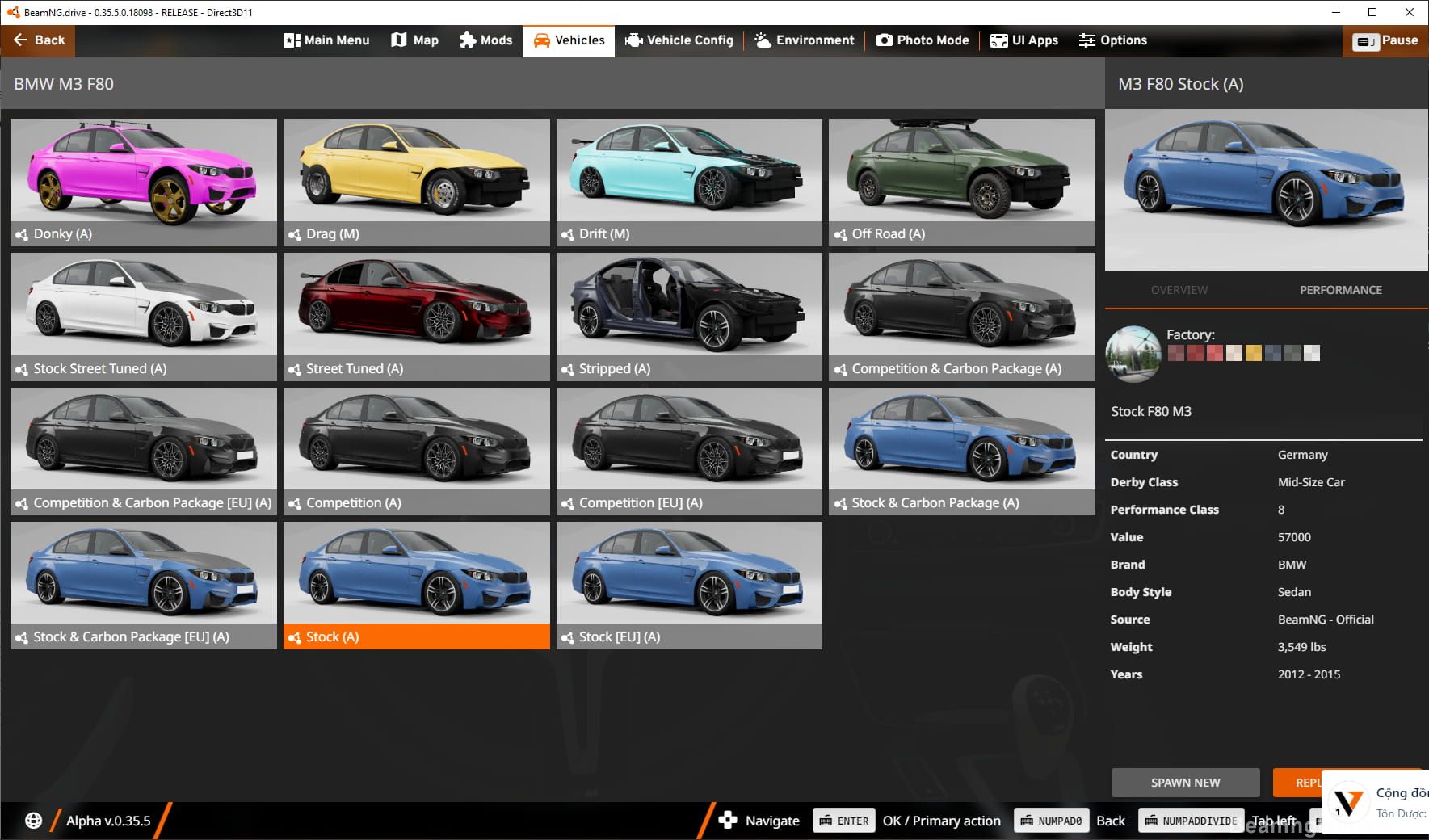Open the Map menu
This screenshot has height=840, width=1429.
pos(415,40)
